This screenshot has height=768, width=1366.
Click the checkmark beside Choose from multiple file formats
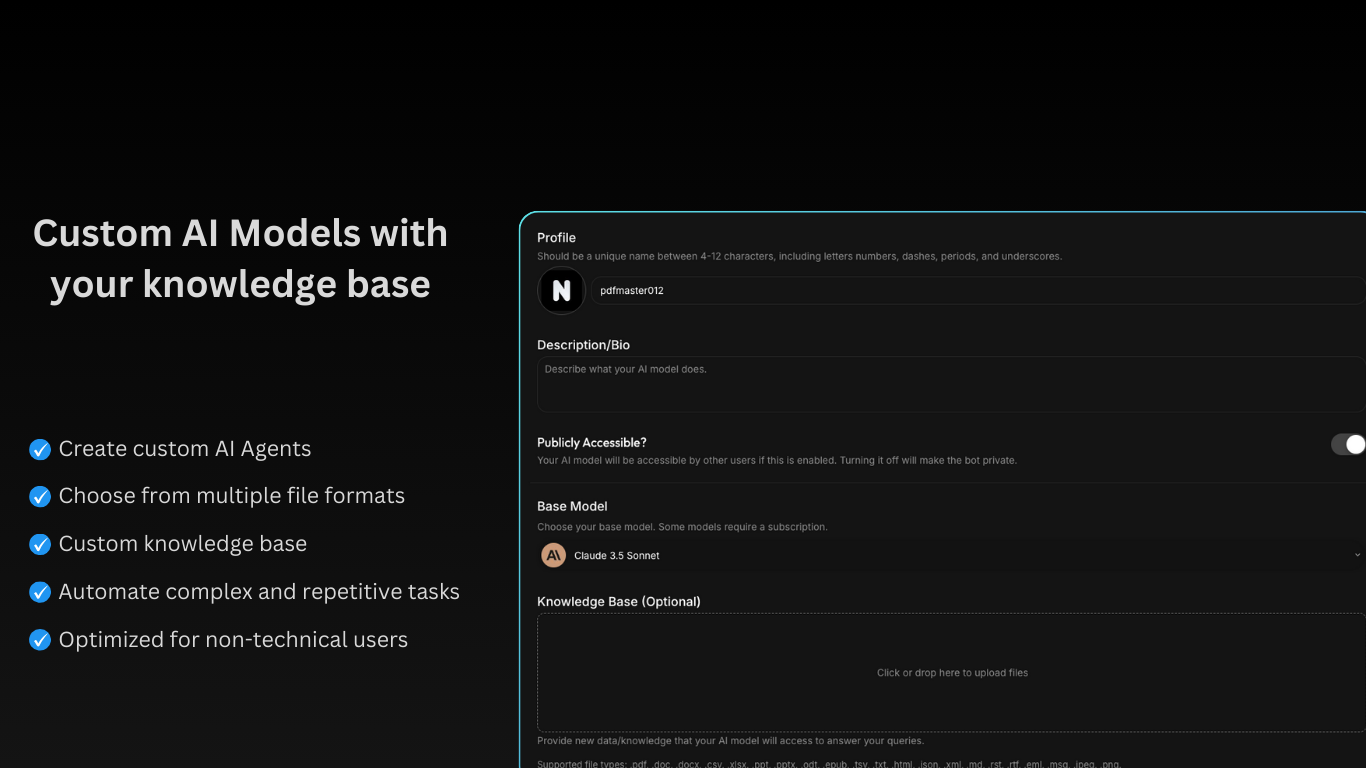(x=40, y=497)
